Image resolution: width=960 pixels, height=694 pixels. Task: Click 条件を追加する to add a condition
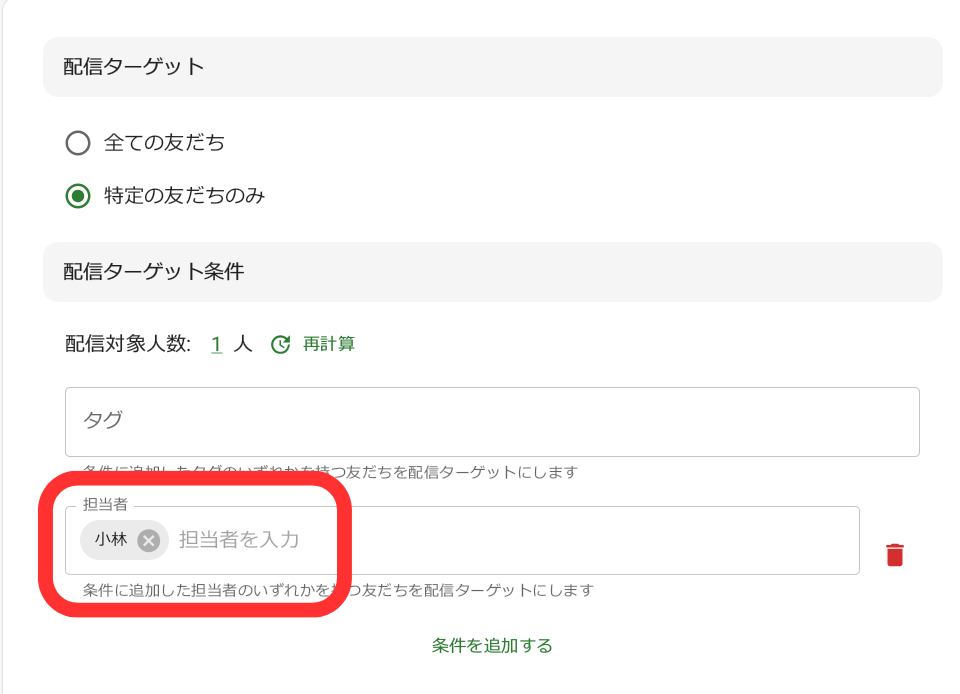[492, 646]
